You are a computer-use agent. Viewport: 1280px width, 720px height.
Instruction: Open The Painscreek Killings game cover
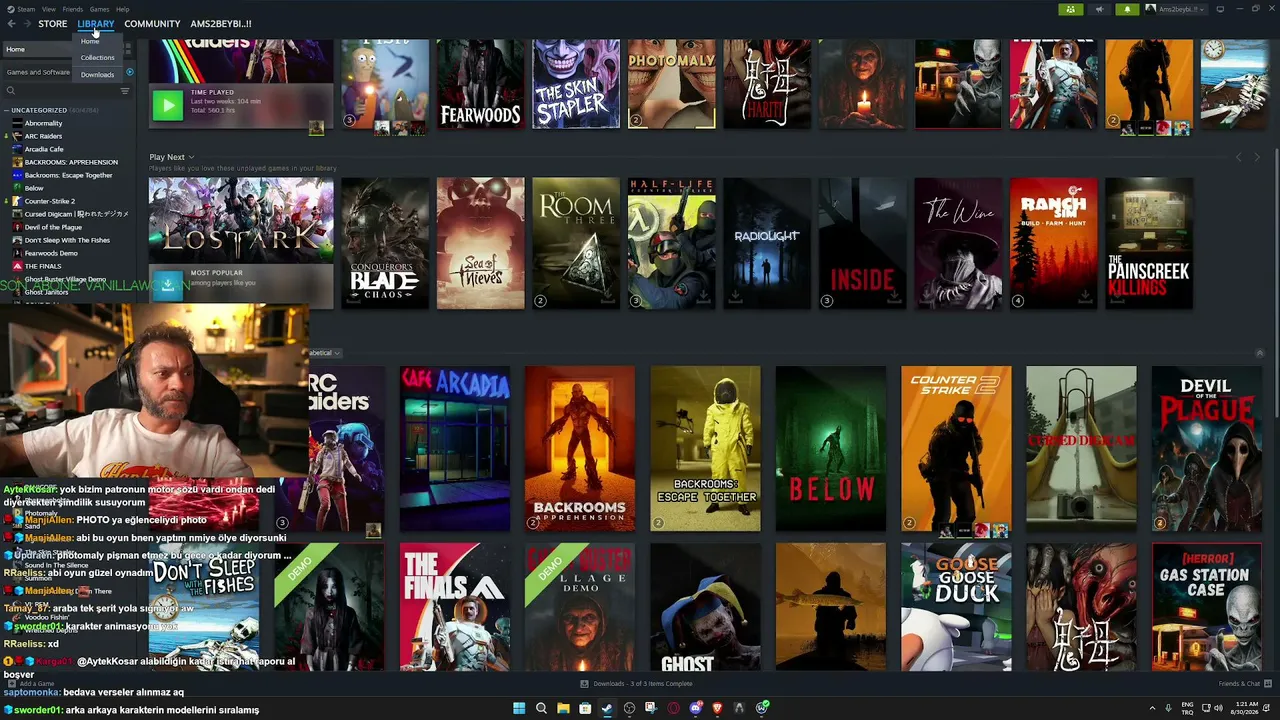click(x=1149, y=243)
